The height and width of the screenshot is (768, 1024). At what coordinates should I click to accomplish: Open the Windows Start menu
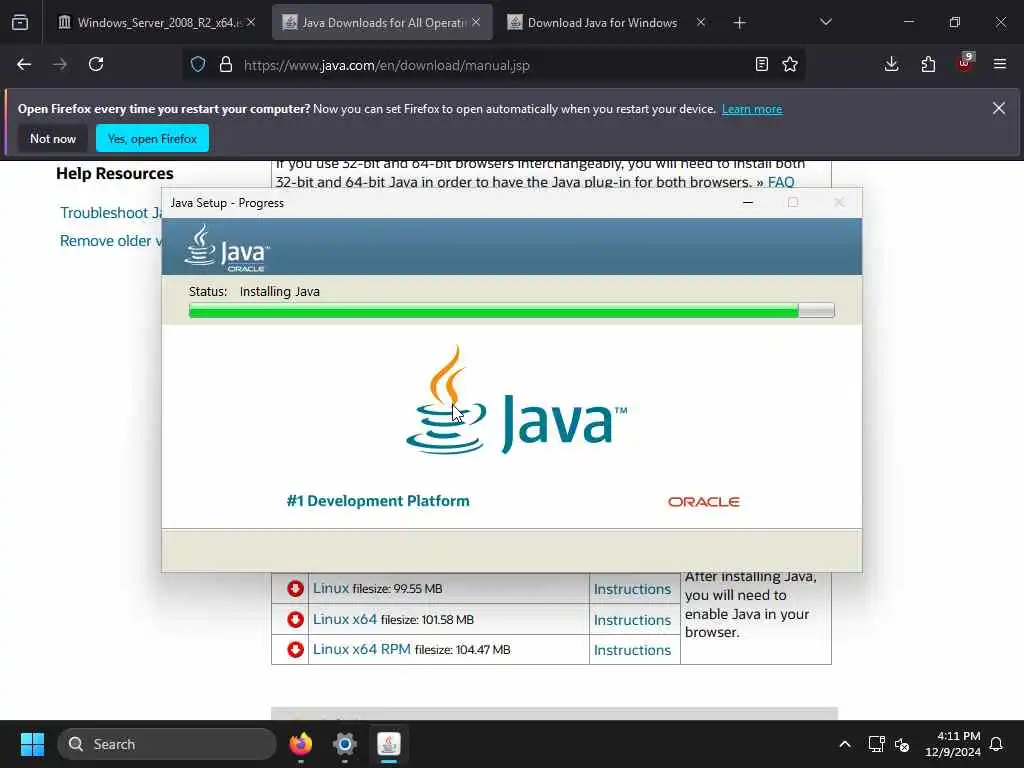[x=32, y=744]
